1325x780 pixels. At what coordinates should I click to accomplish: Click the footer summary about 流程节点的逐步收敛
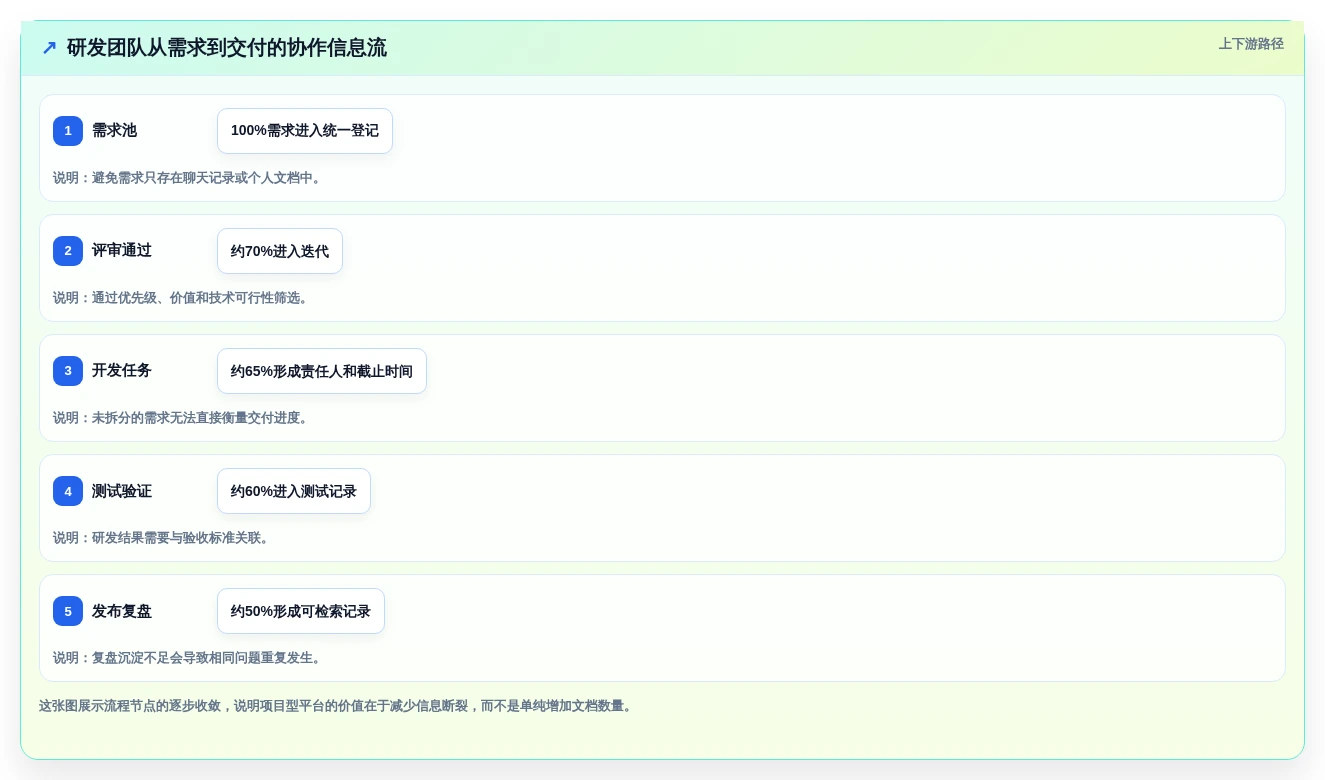(336, 706)
